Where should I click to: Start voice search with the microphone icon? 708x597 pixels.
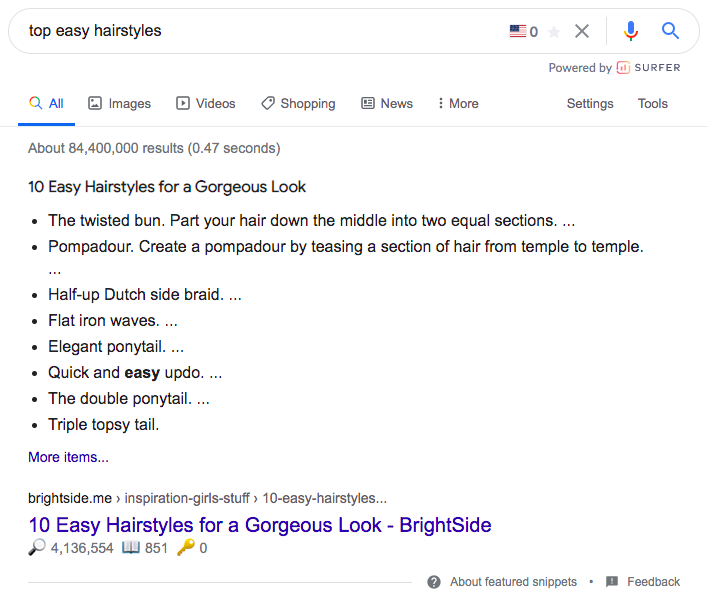coord(631,31)
